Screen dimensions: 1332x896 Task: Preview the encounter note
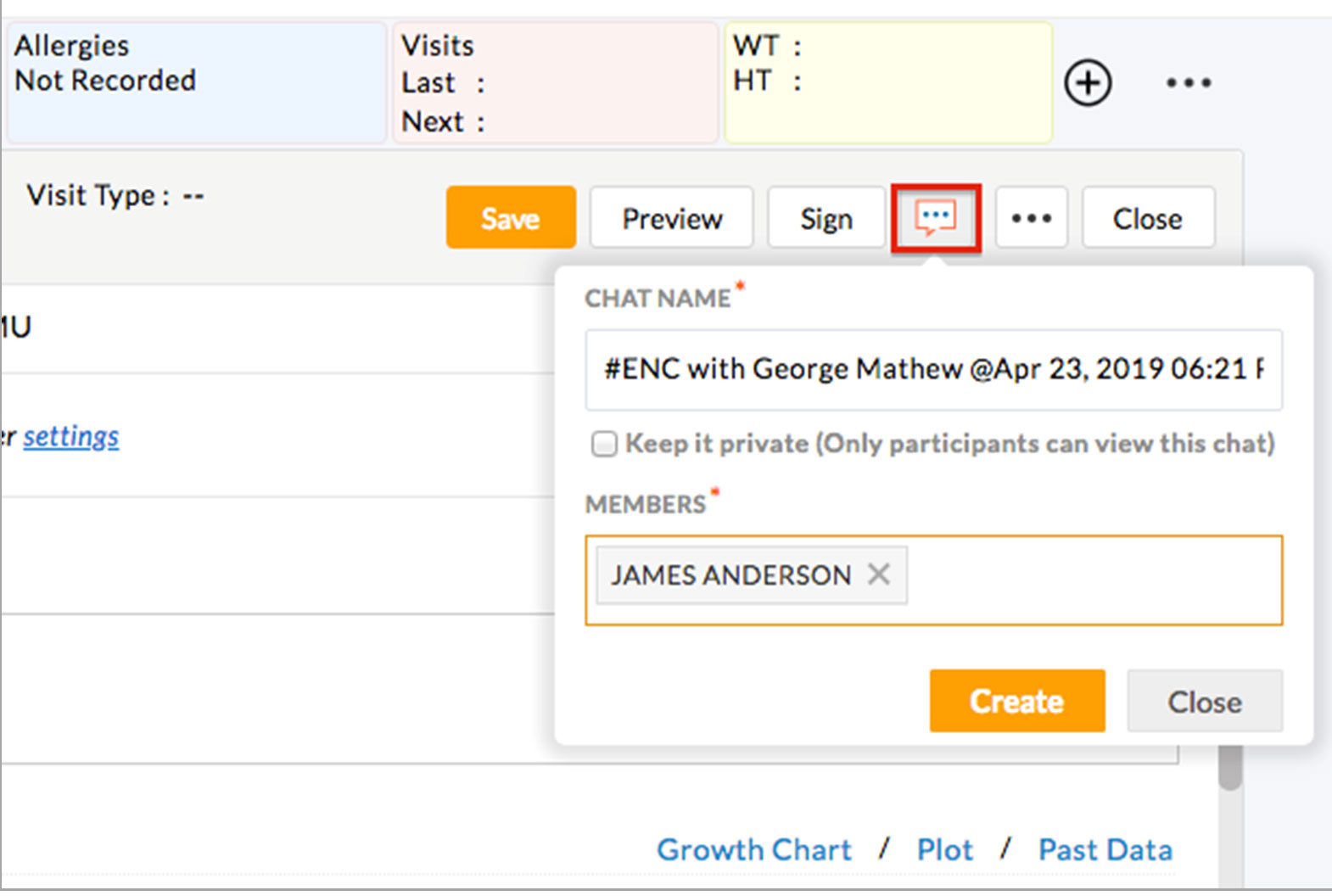click(672, 219)
